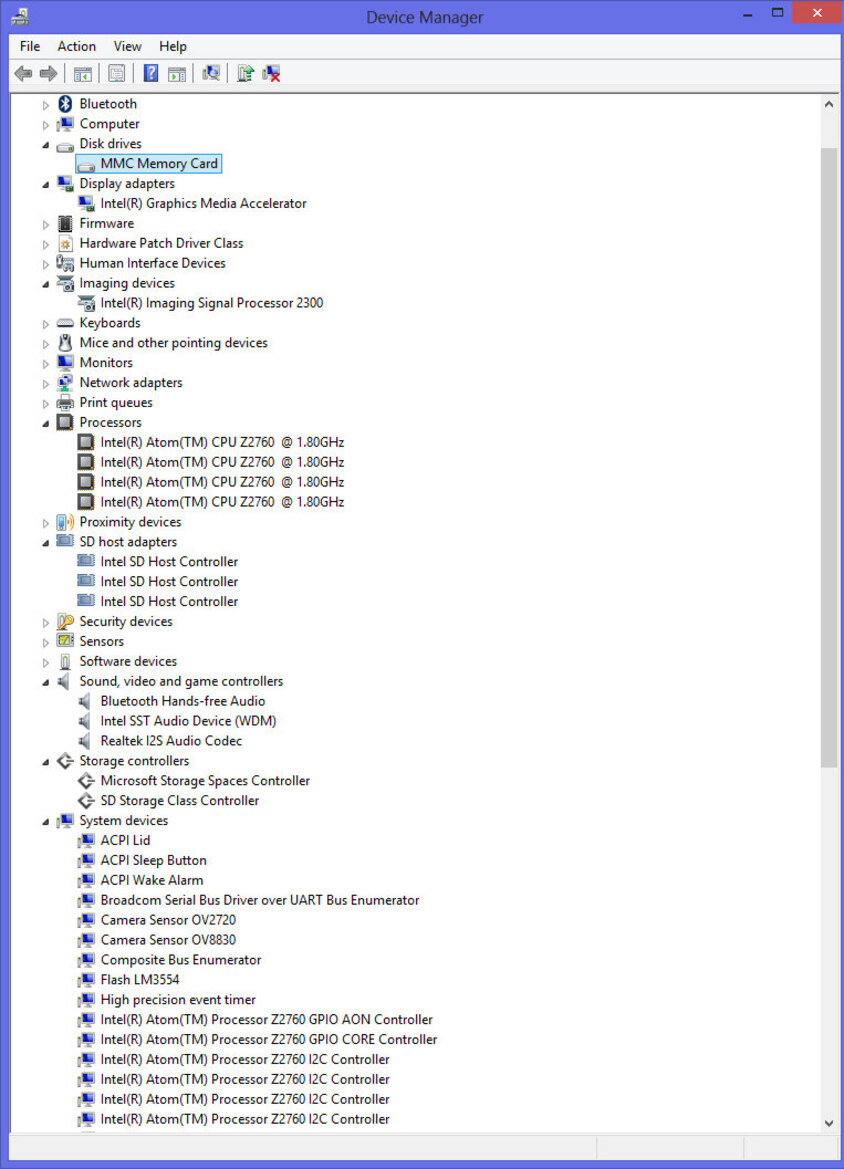Click the Uninstall device icon with red X
Image resolution: width=844 pixels, height=1169 pixels.
(271, 73)
